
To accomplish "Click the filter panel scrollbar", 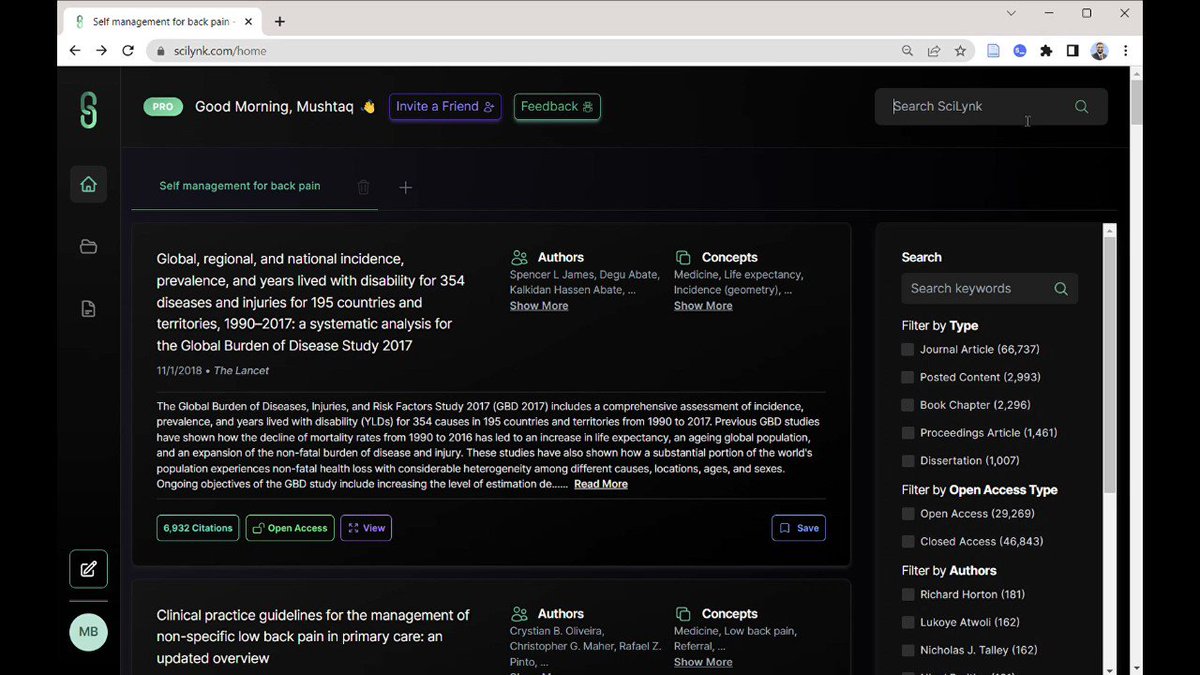I will tap(1109, 365).
